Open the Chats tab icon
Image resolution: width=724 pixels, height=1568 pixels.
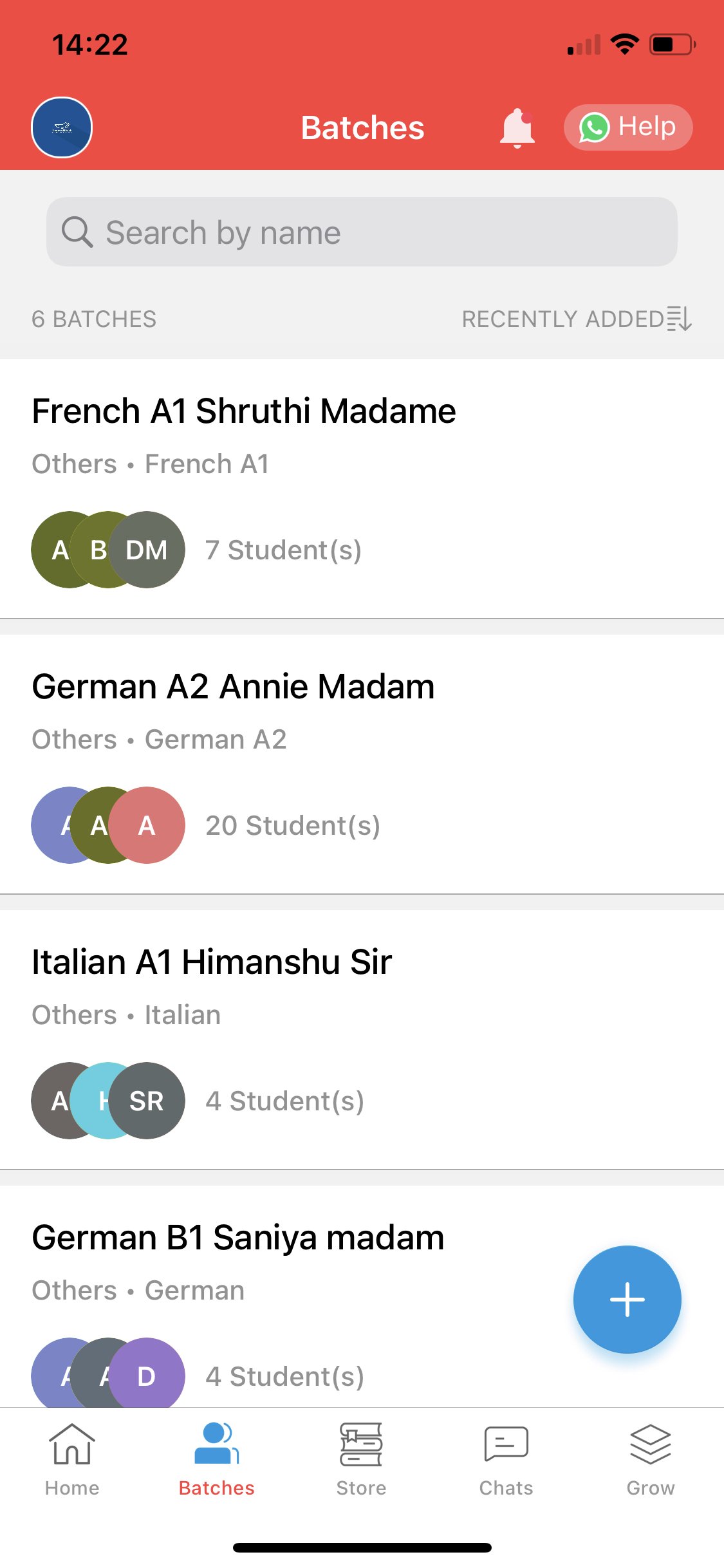click(506, 1445)
